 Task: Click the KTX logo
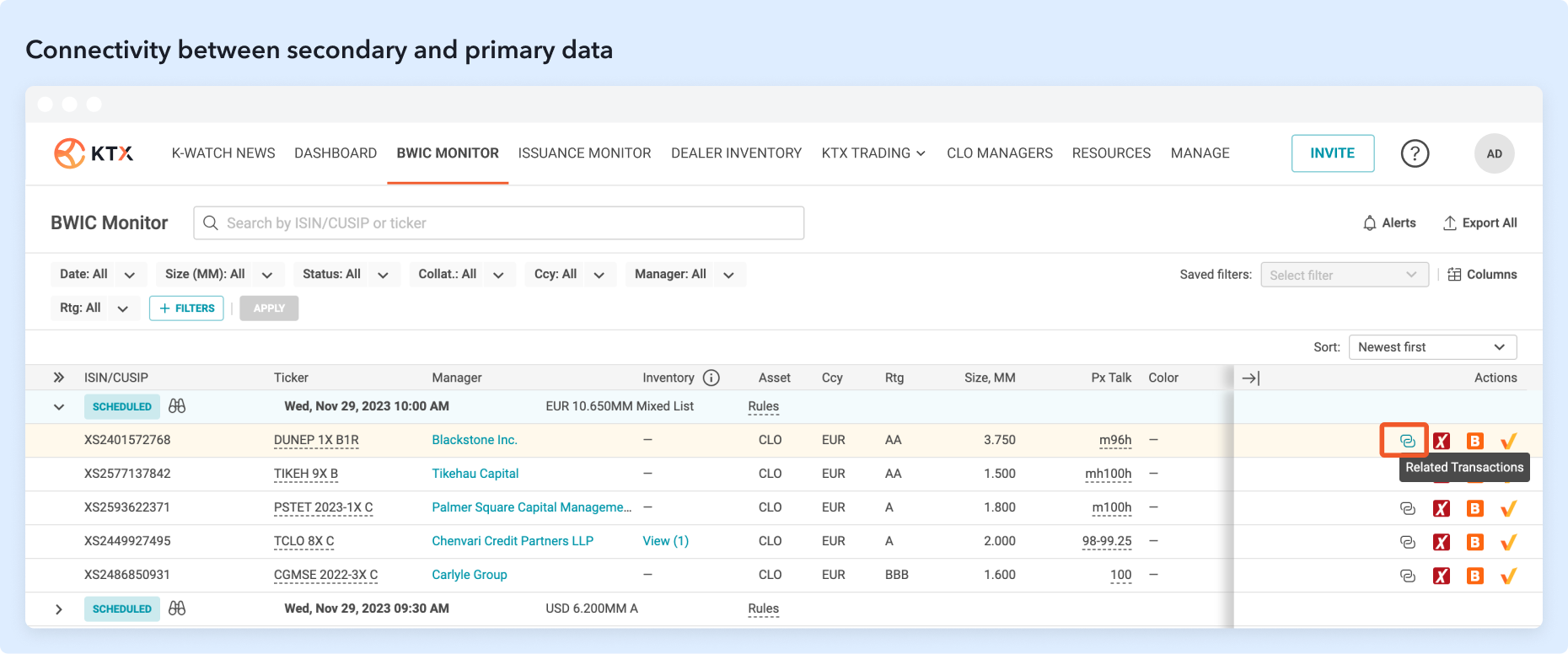[94, 153]
